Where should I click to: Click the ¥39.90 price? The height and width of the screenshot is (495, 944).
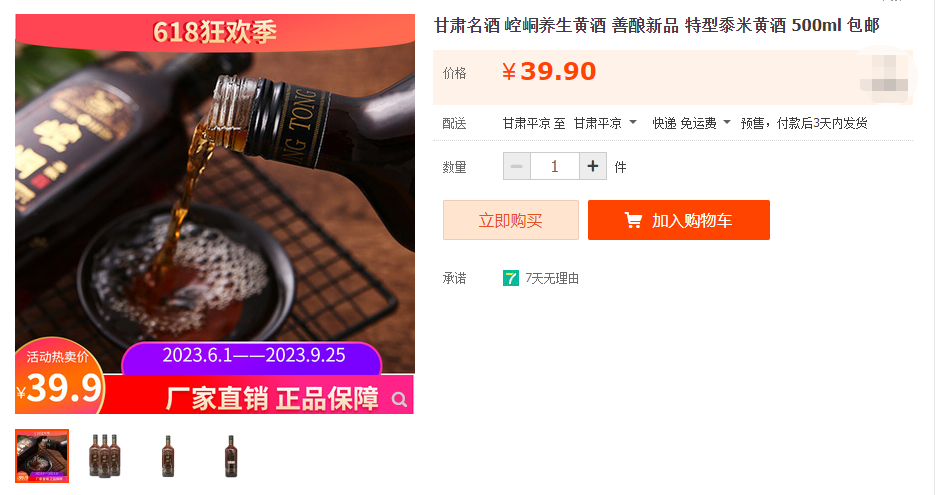pos(549,72)
